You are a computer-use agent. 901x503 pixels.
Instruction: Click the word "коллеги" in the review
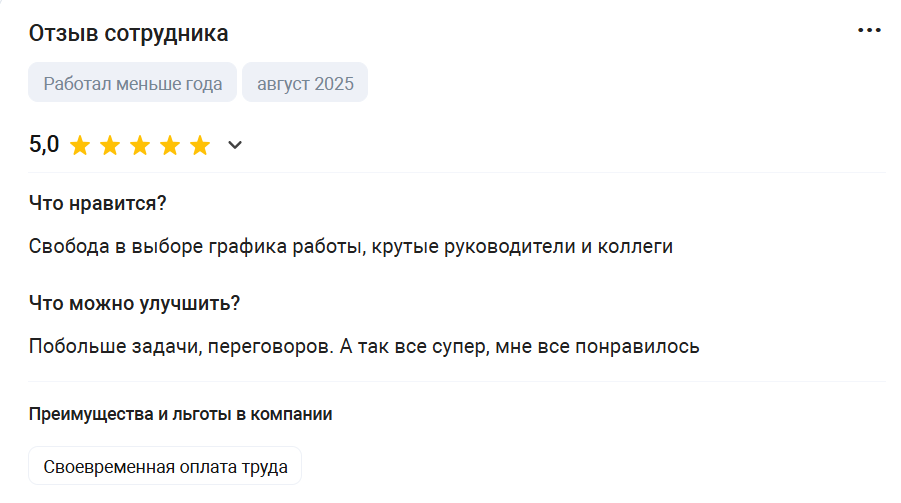[635, 246]
